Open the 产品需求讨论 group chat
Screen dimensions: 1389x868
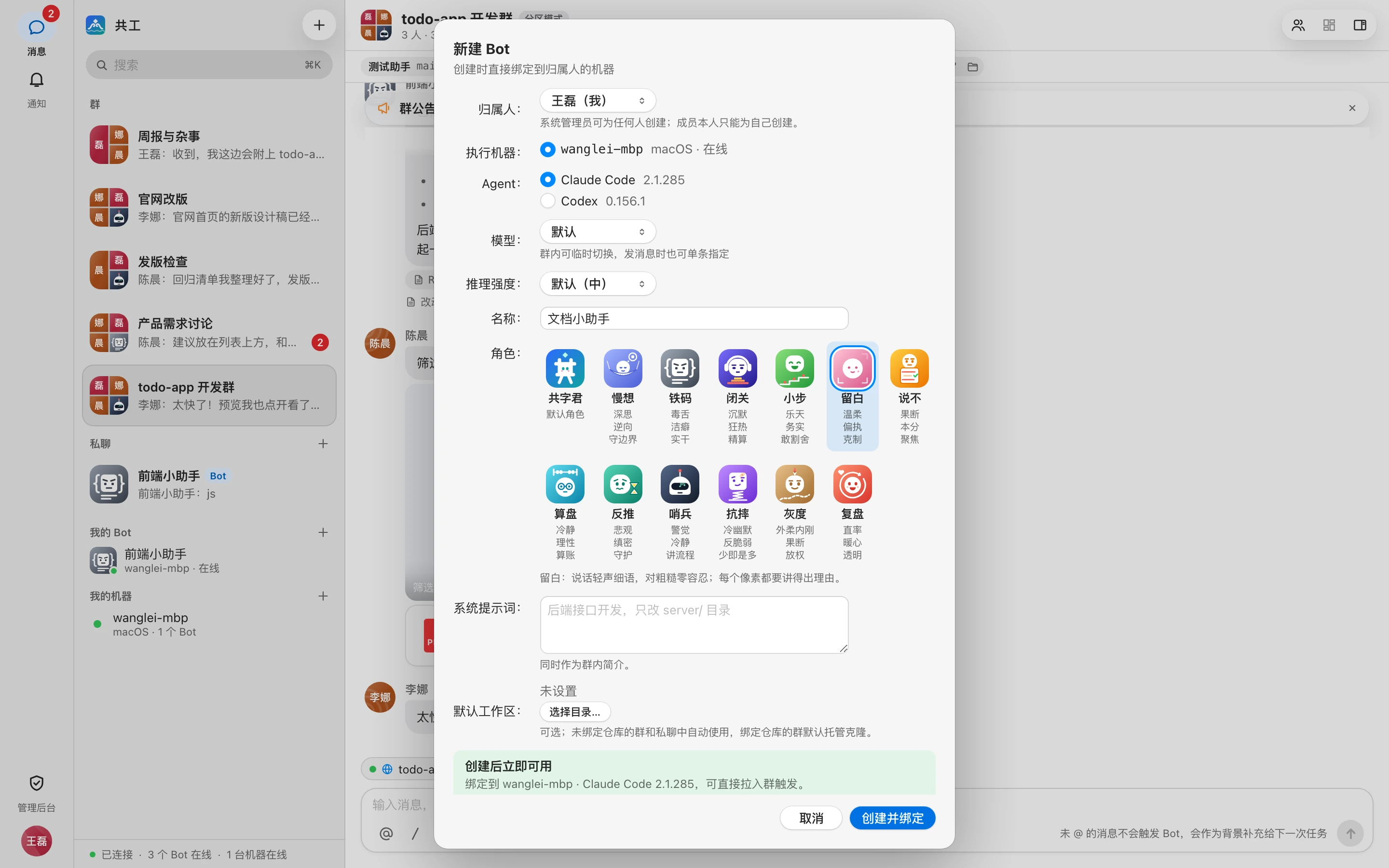tap(209, 332)
